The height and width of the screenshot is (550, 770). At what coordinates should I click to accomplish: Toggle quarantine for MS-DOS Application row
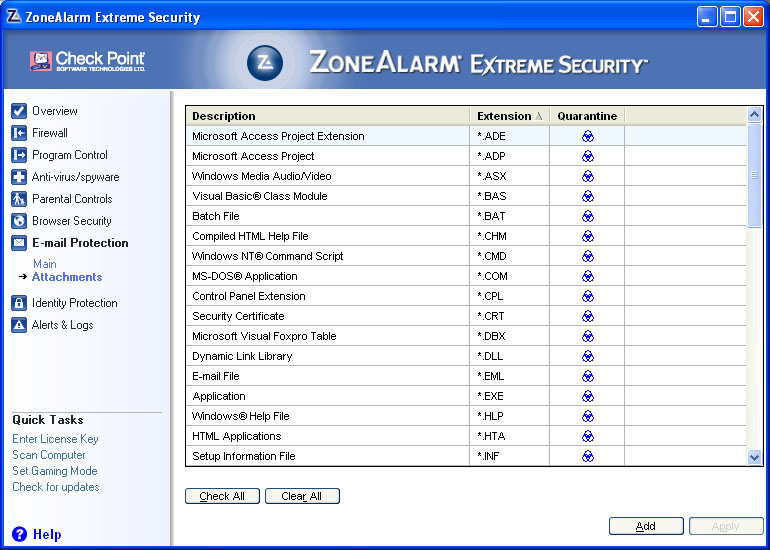pos(587,276)
